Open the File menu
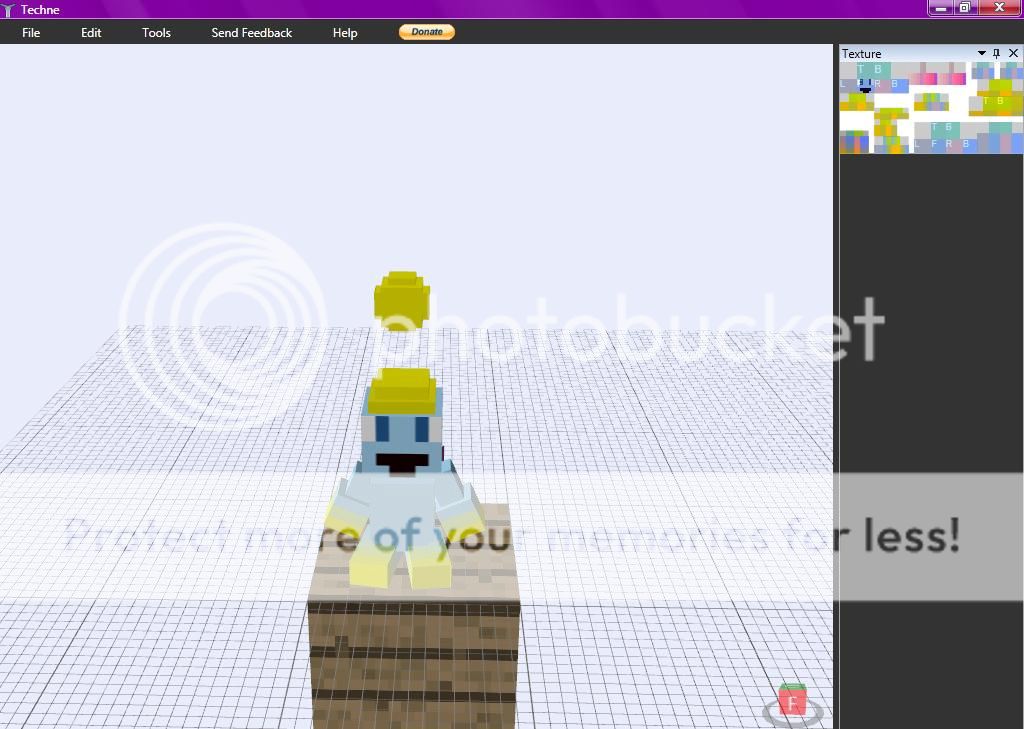This screenshot has width=1024, height=729. click(x=31, y=32)
